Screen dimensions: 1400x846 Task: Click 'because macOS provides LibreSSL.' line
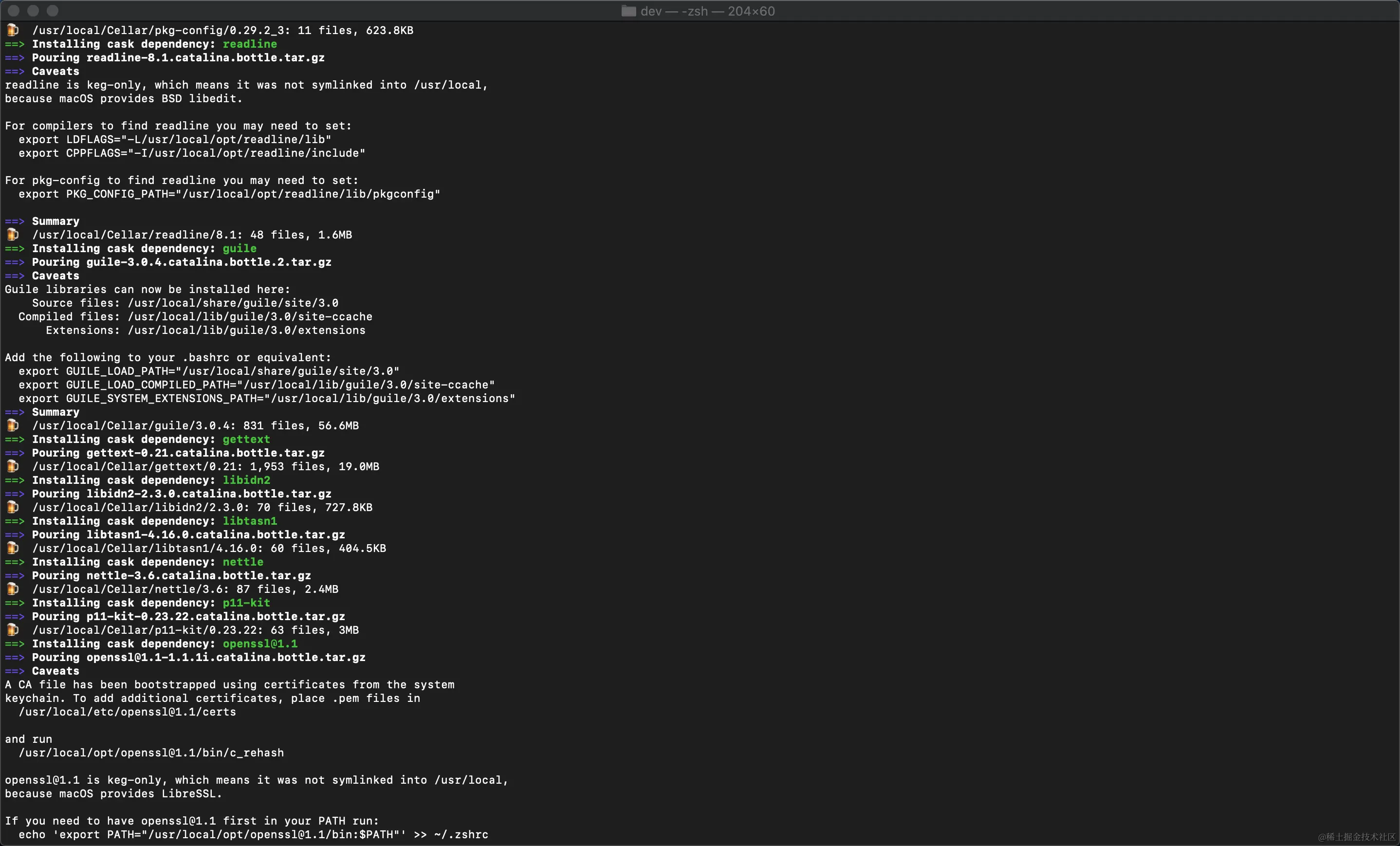pyautogui.click(x=113, y=794)
